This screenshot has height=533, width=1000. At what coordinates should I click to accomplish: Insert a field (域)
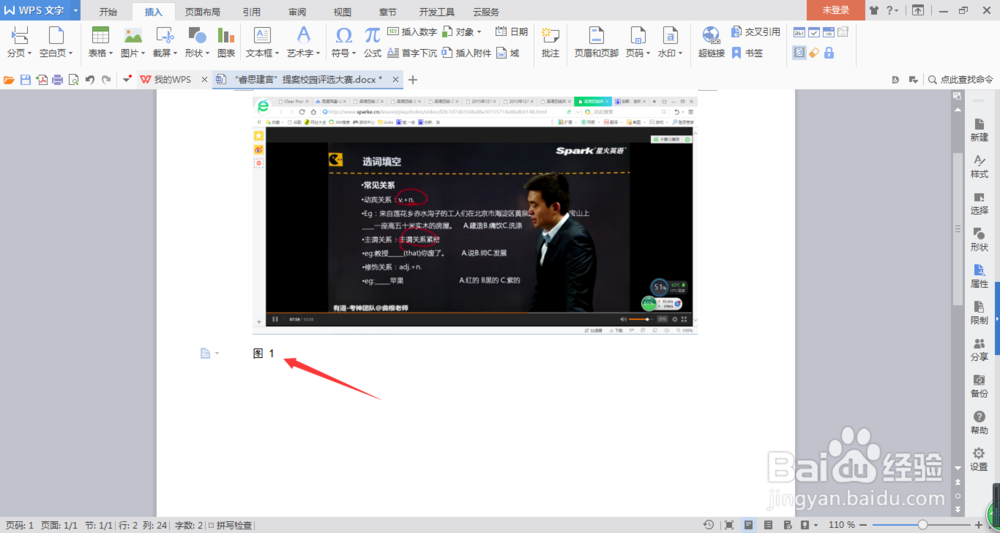508,53
